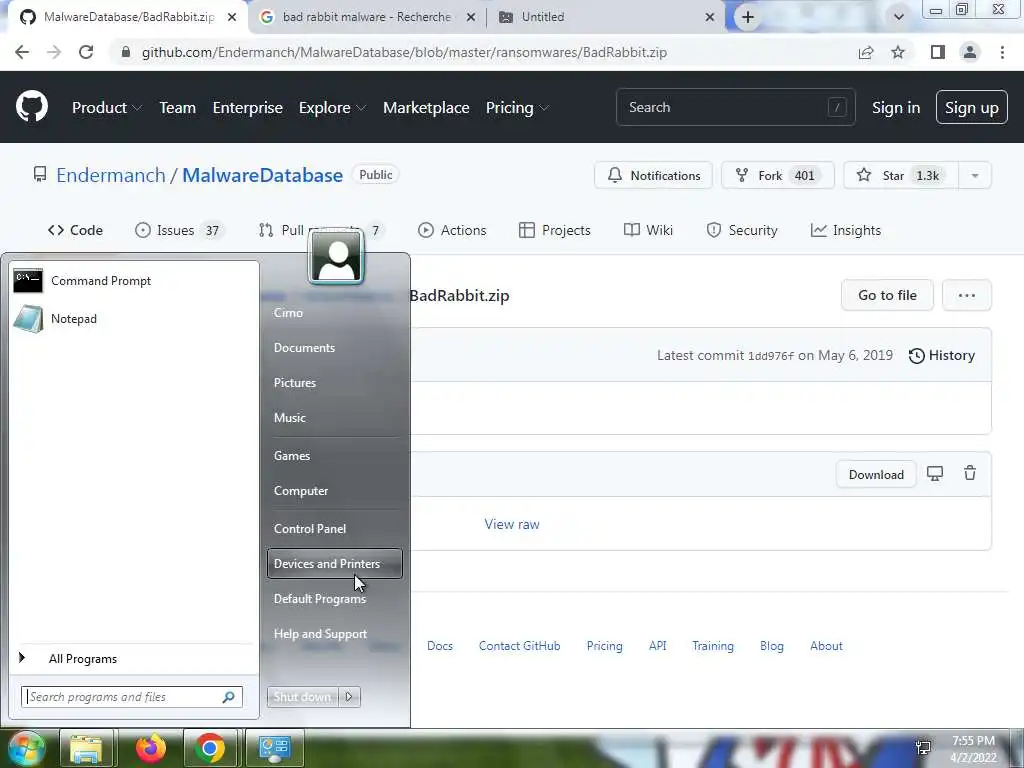Bookmark this page with star icon
This screenshot has height=768, width=1024.
click(898, 52)
